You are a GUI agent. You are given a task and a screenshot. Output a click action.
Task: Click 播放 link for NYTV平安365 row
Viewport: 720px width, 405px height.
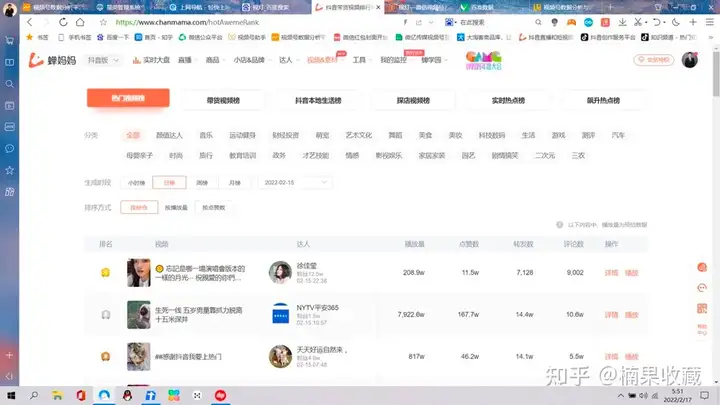click(x=632, y=315)
